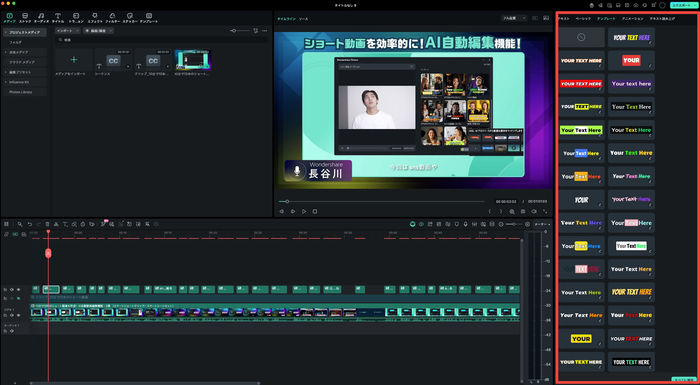Take a snapshot with the camera icon

click(x=523, y=212)
